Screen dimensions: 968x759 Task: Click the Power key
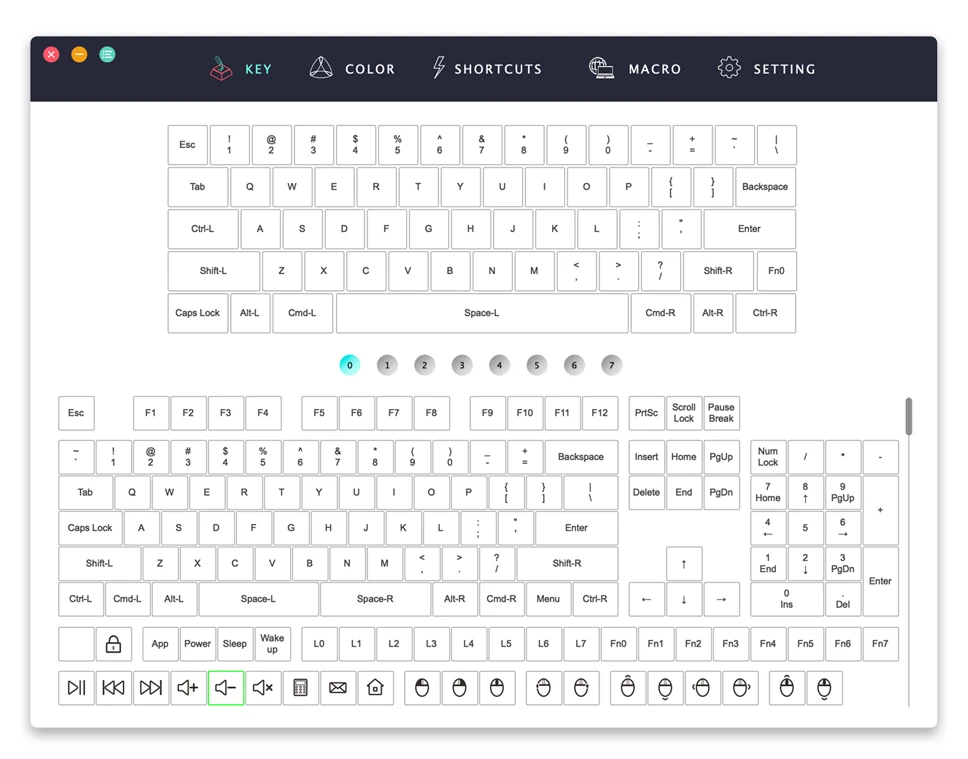[x=198, y=644]
